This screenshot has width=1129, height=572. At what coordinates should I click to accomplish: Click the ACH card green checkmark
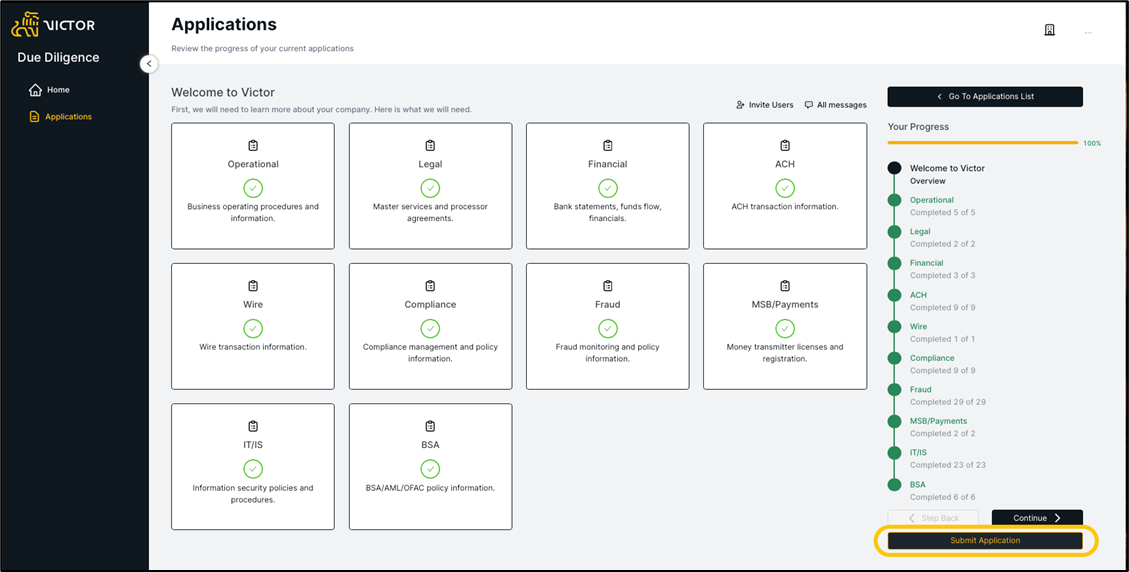tap(785, 188)
